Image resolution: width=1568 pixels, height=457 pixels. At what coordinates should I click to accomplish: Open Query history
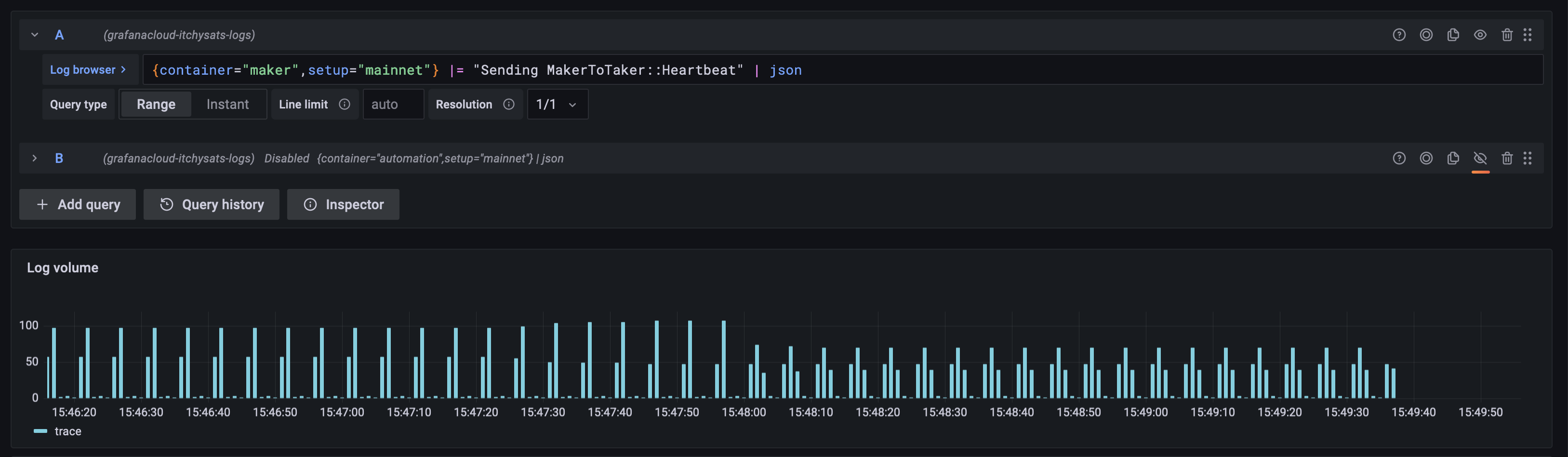click(211, 204)
